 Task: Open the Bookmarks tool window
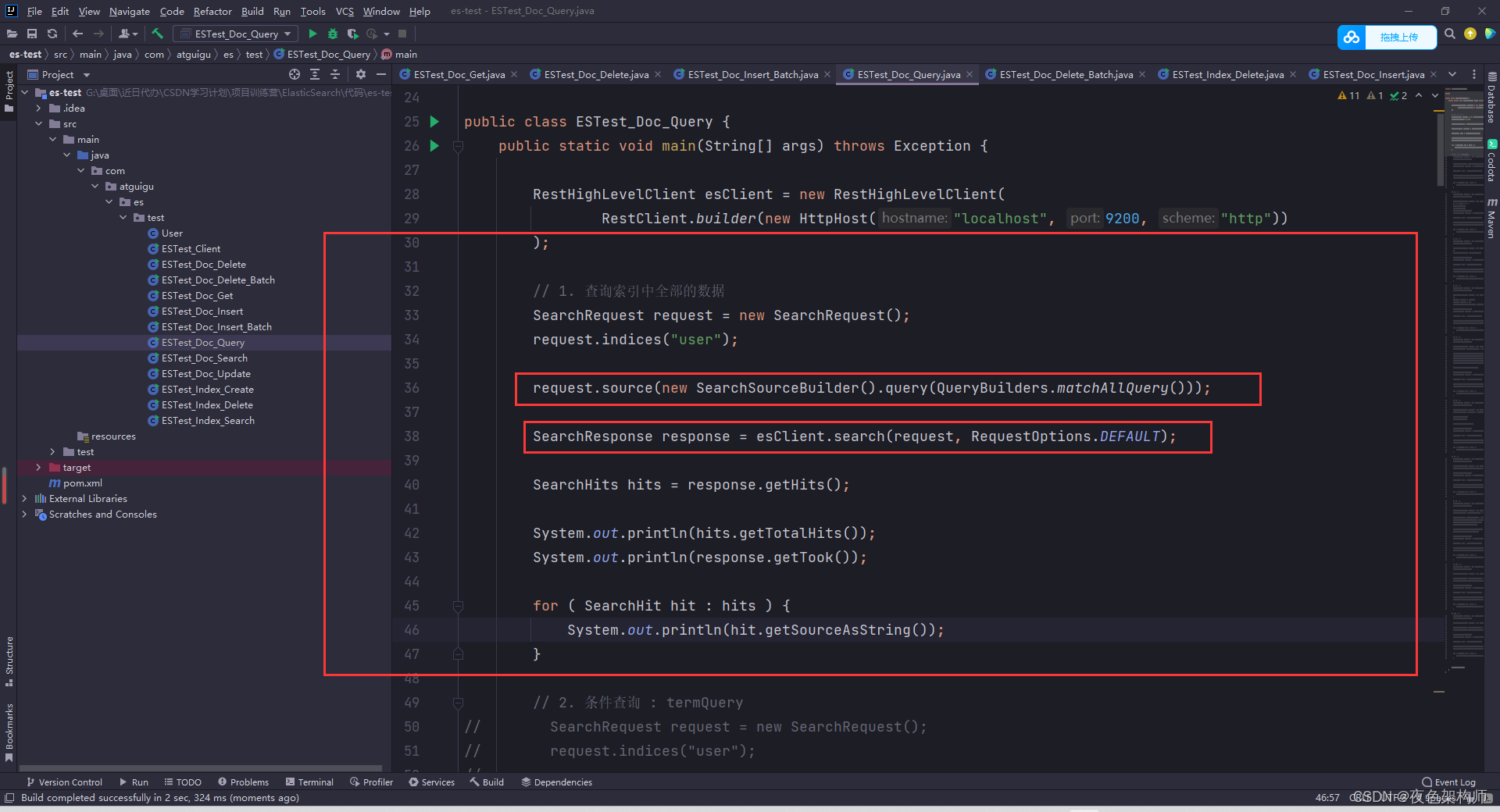(x=9, y=732)
